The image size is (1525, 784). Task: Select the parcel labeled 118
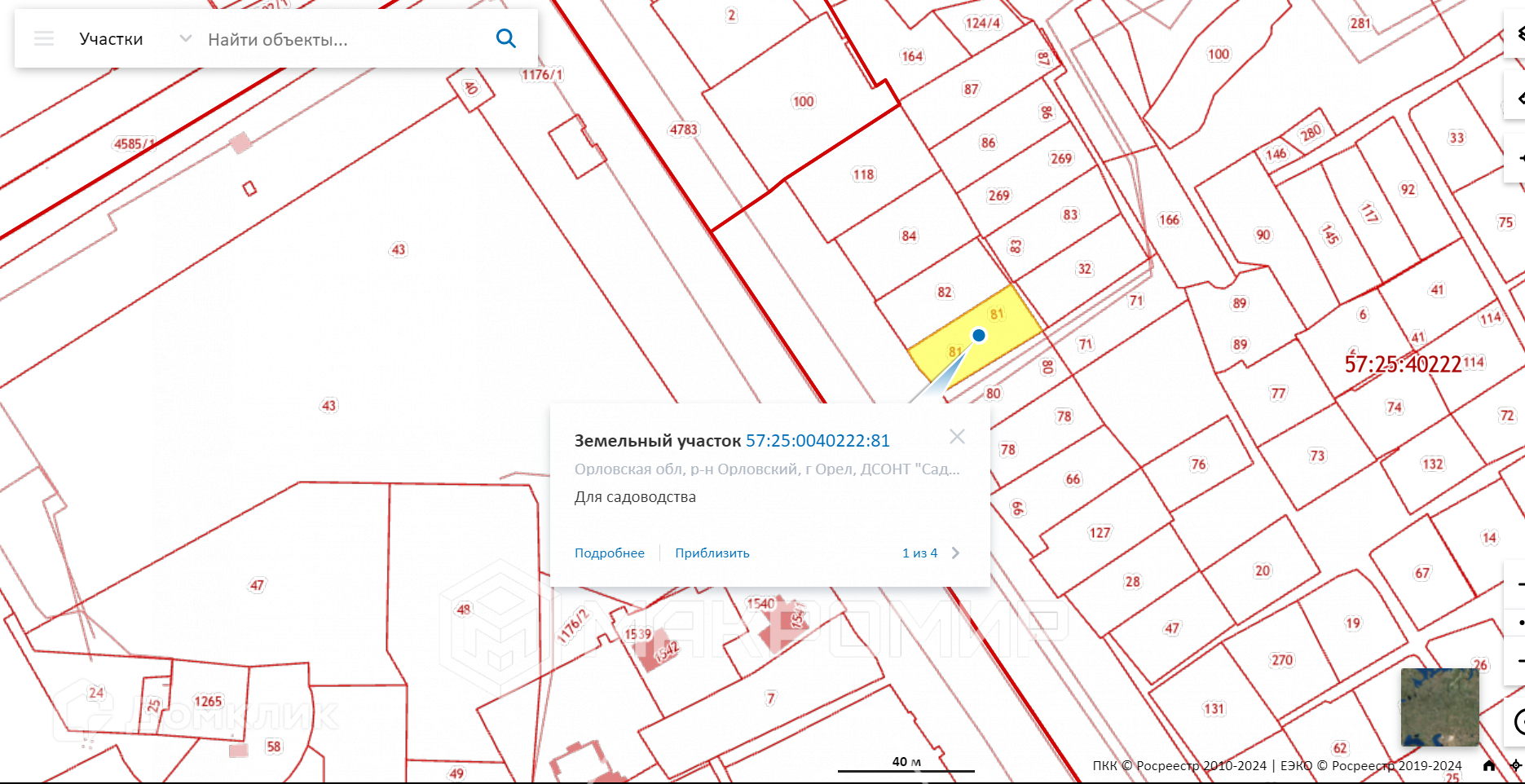pos(863,174)
